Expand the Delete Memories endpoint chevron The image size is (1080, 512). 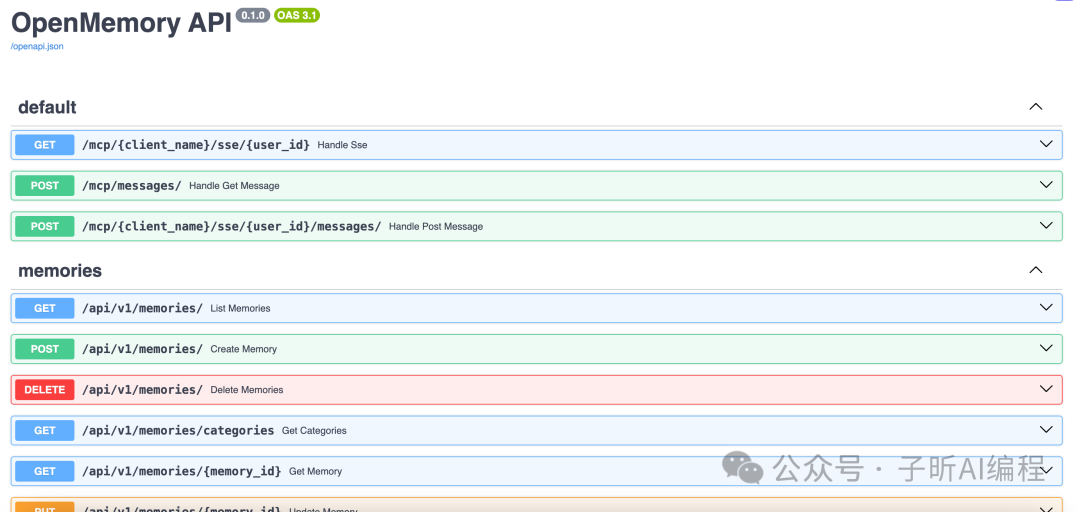[1046, 389]
